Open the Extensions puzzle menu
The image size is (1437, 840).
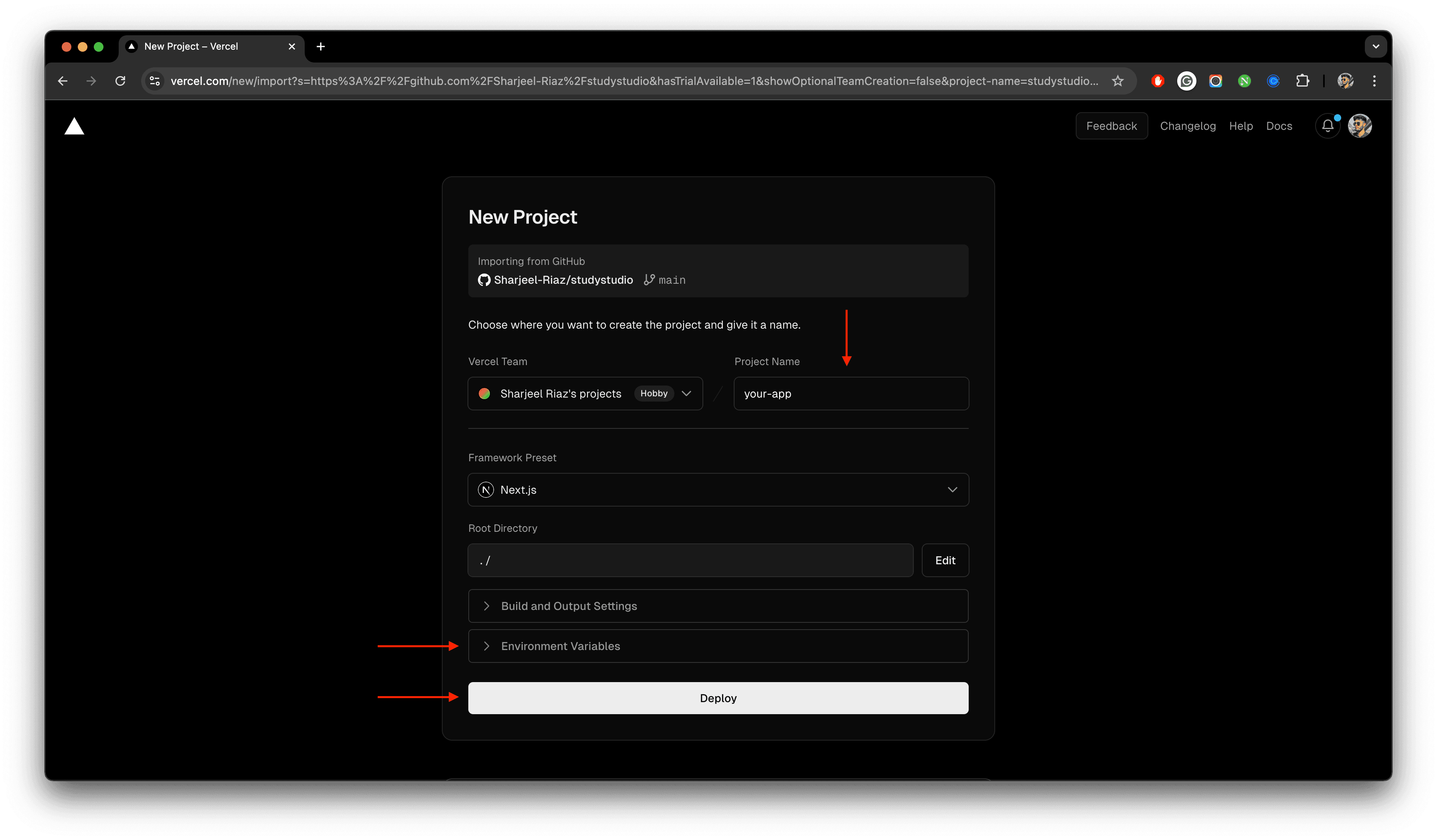click(1302, 81)
